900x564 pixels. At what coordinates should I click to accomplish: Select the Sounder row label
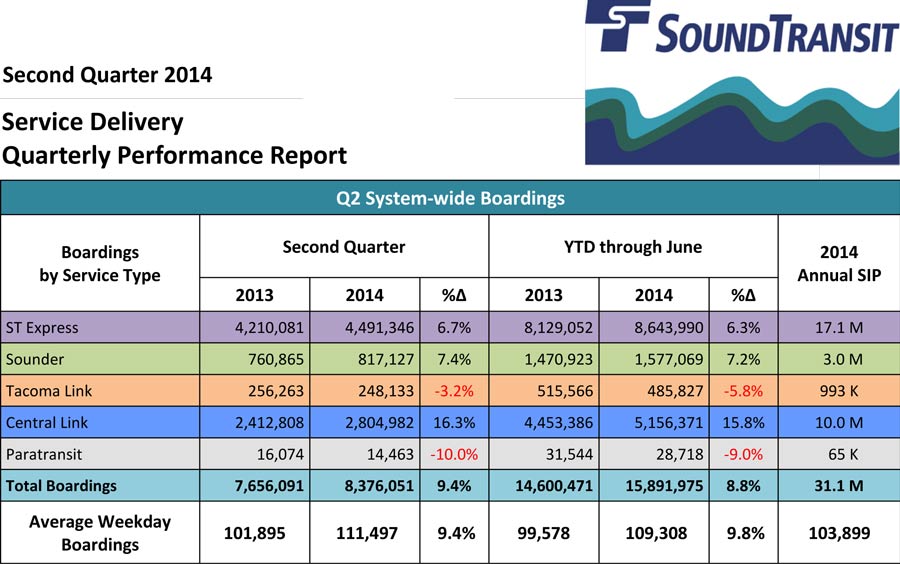coord(35,358)
